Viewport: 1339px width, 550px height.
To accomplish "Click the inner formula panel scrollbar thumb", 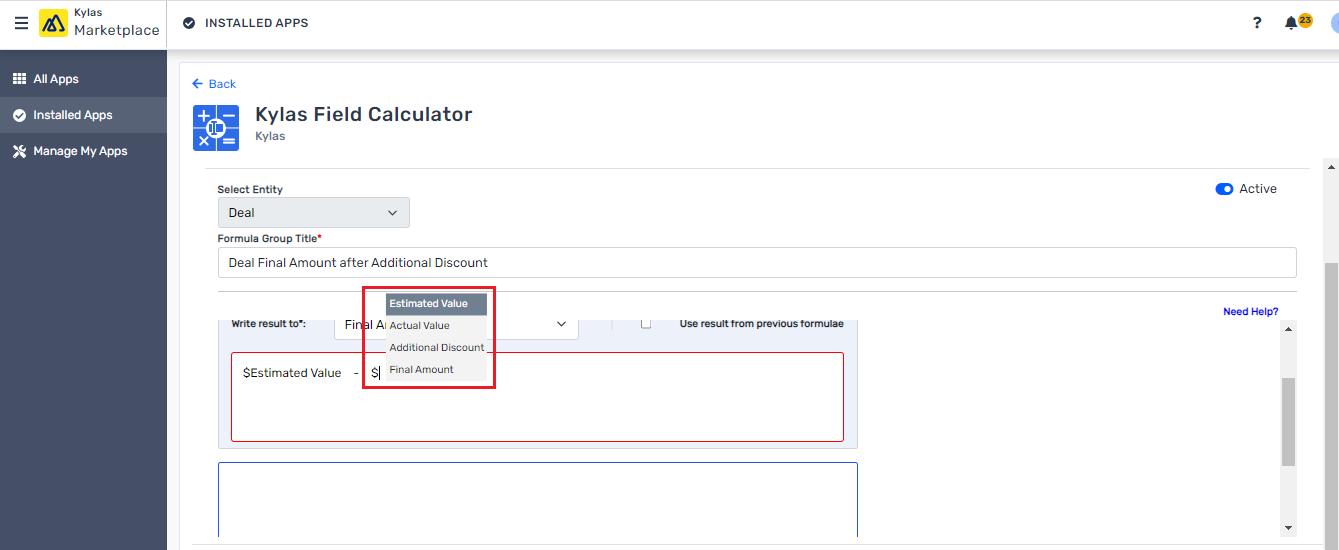I will [x=1288, y=420].
